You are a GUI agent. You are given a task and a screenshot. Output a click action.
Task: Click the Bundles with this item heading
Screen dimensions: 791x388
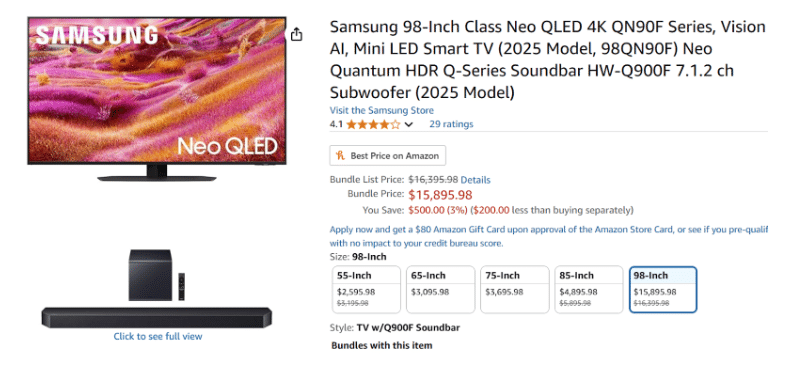click(x=382, y=346)
